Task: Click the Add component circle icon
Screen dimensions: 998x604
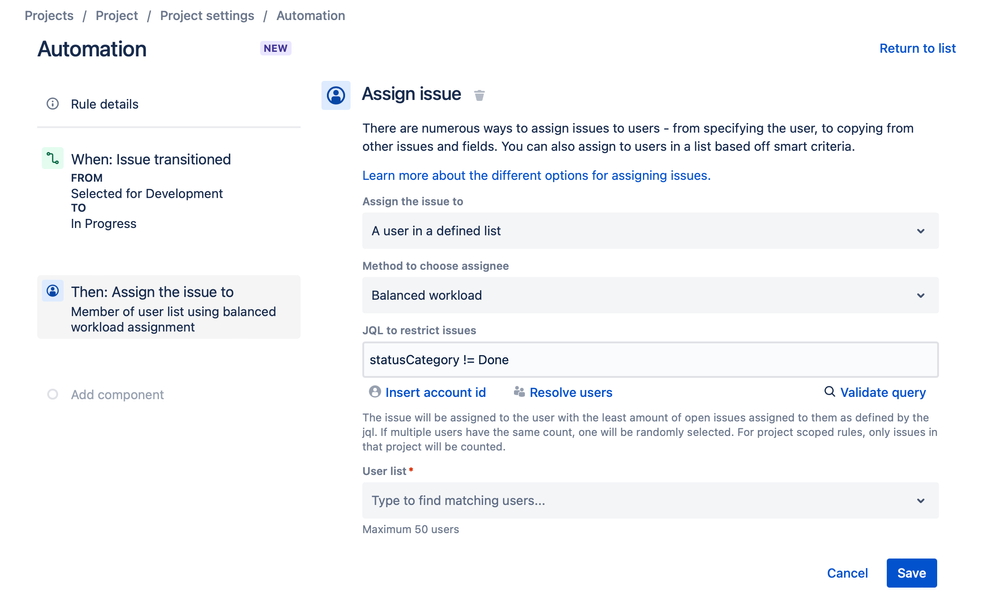Action: (53, 395)
